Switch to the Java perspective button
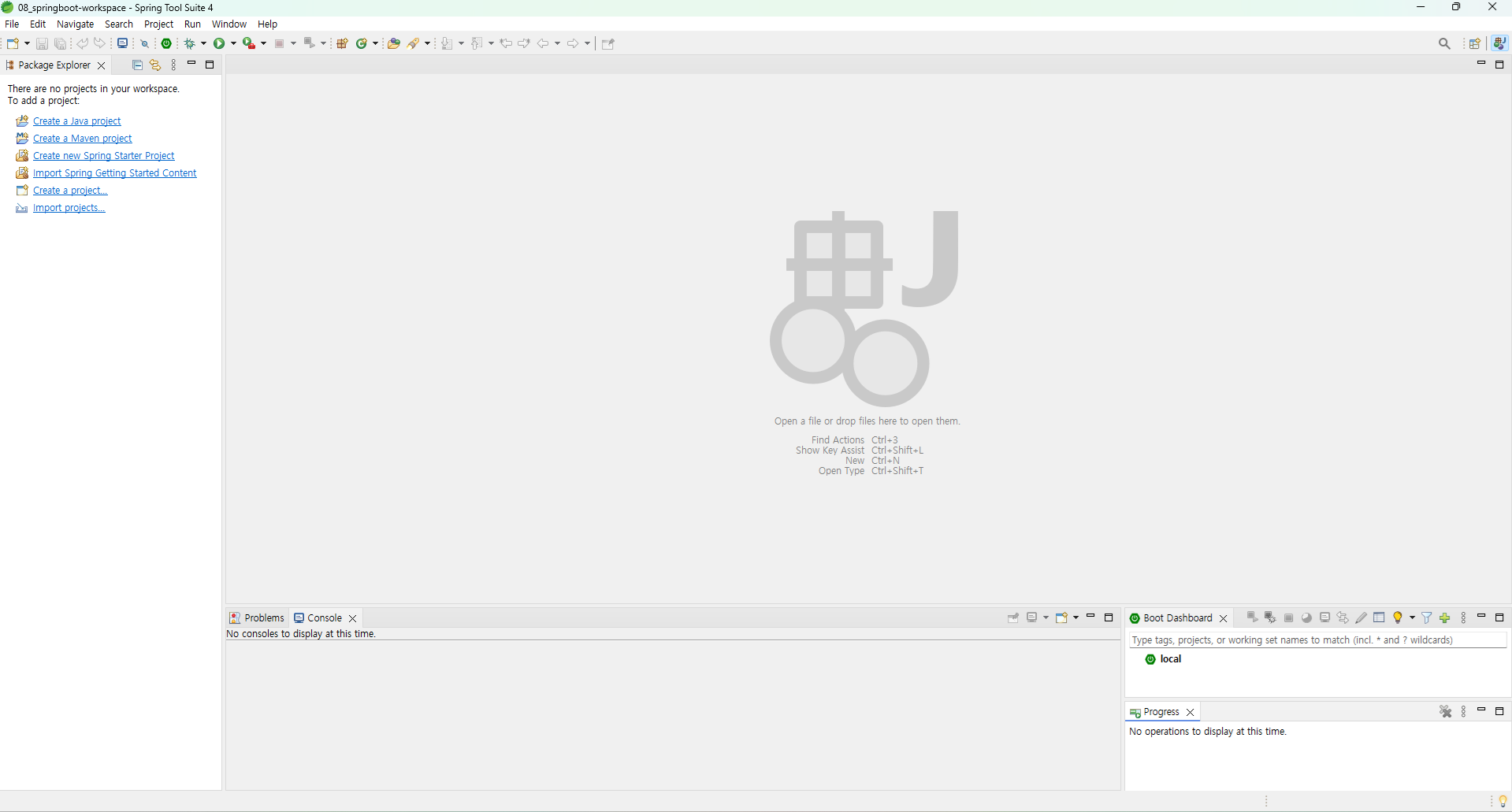Screen dimensions: 1512x812 (1500, 43)
